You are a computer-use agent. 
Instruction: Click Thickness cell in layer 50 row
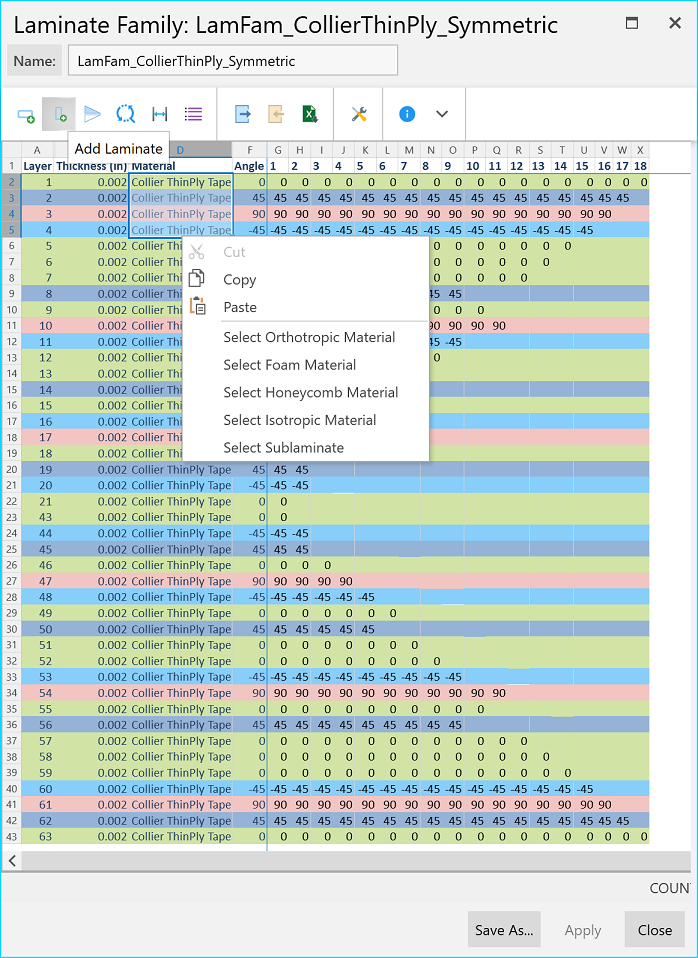92,629
